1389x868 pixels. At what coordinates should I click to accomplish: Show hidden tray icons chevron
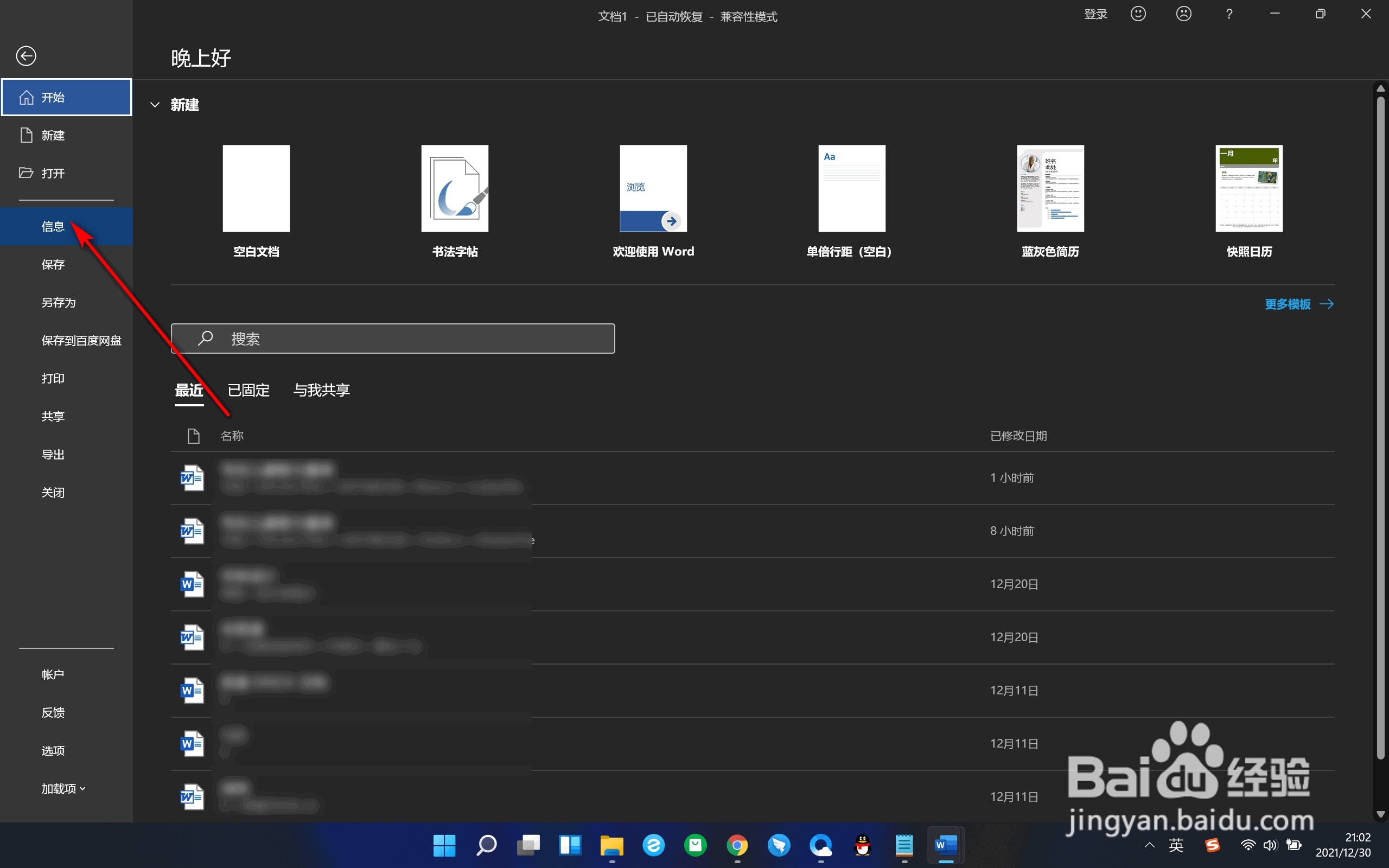(x=1149, y=845)
